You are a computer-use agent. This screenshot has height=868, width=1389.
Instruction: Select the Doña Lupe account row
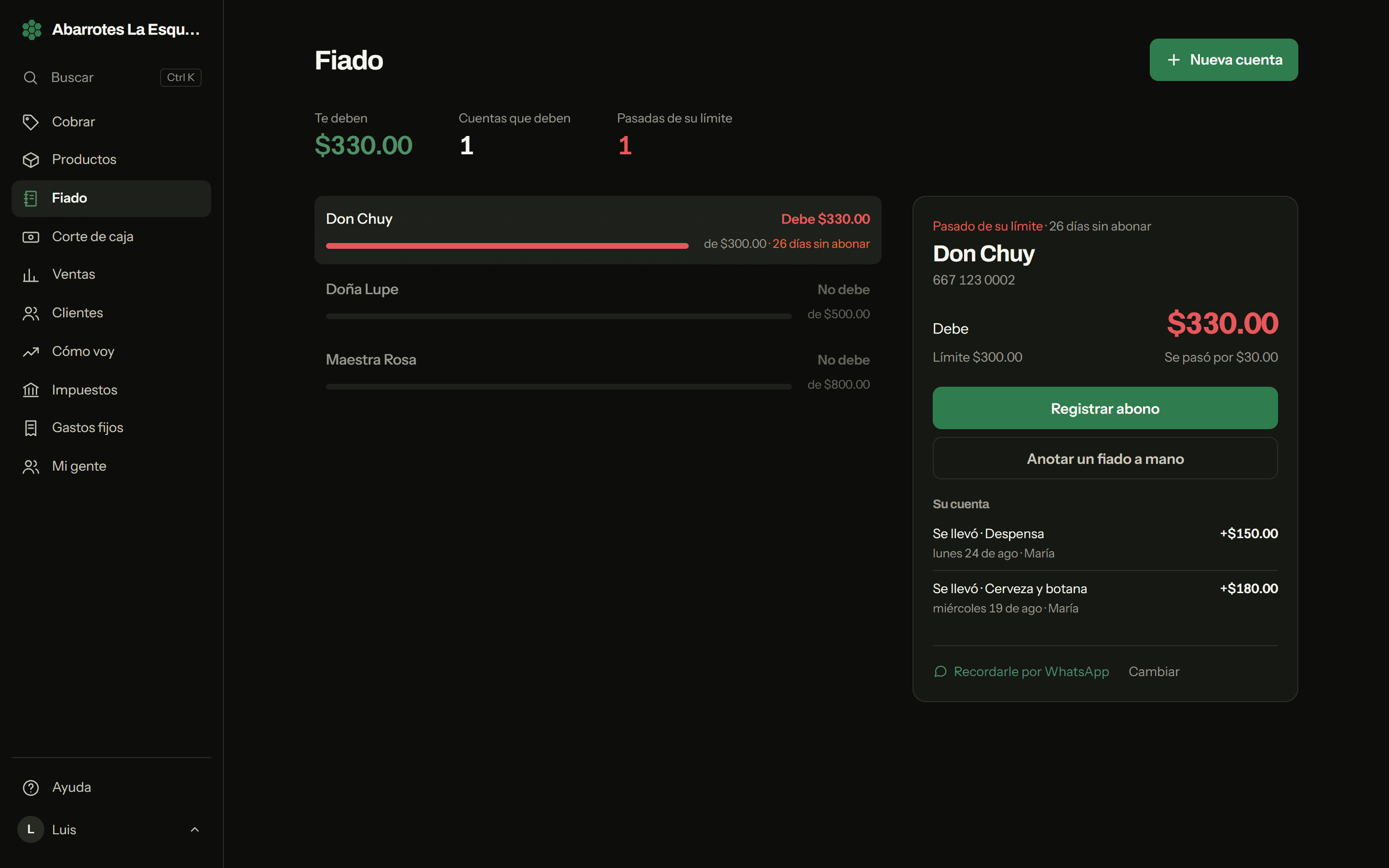pos(598,301)
